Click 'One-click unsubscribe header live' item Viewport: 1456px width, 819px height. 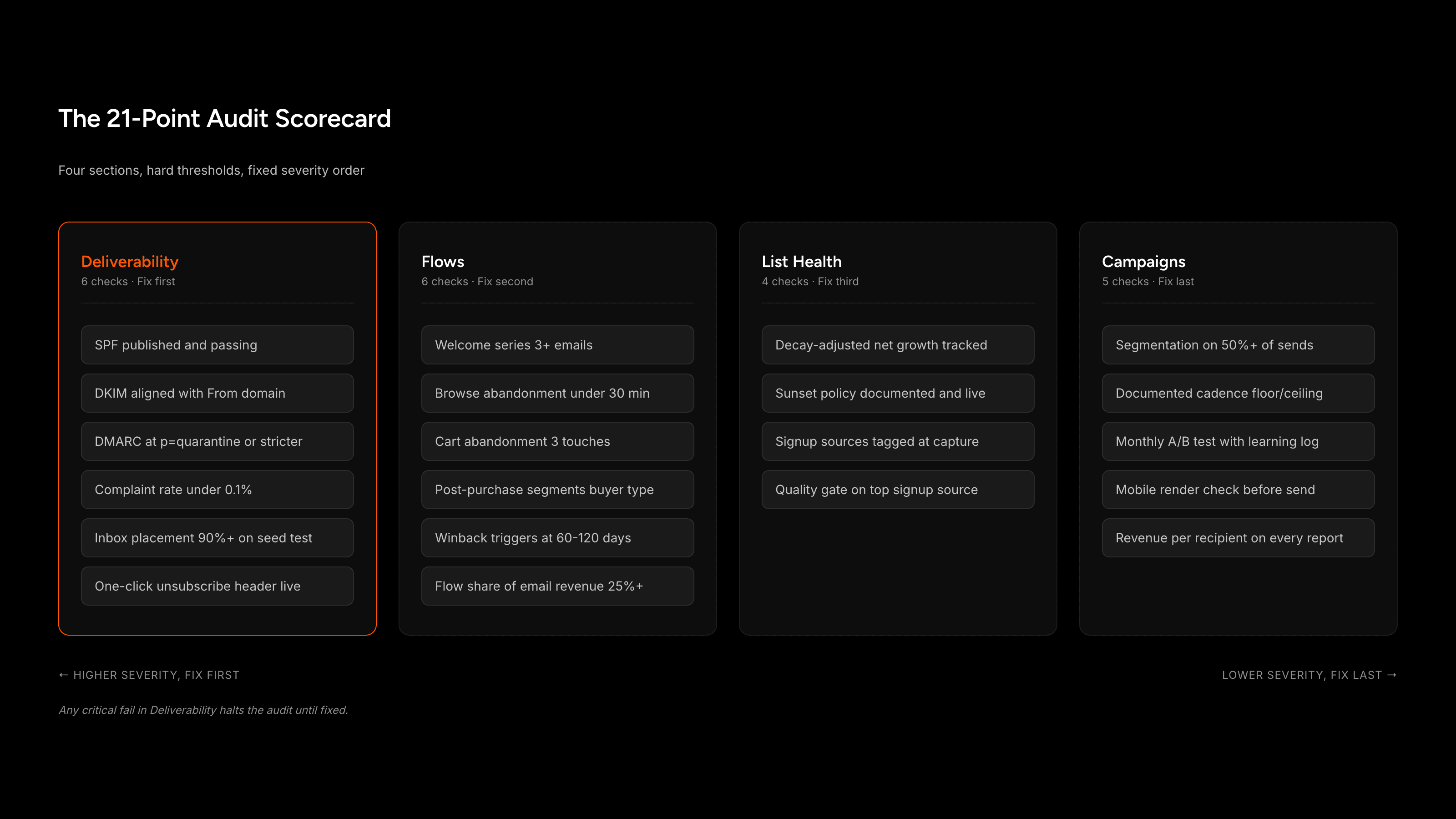tap(217, 586)
